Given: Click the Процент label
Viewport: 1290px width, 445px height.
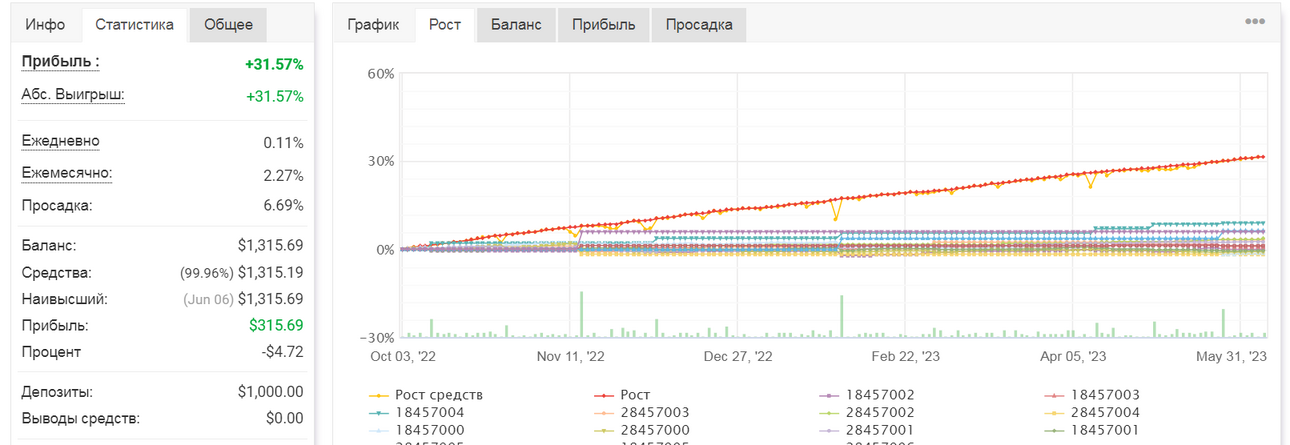Looking at the screenshot, I should (51, 352).
